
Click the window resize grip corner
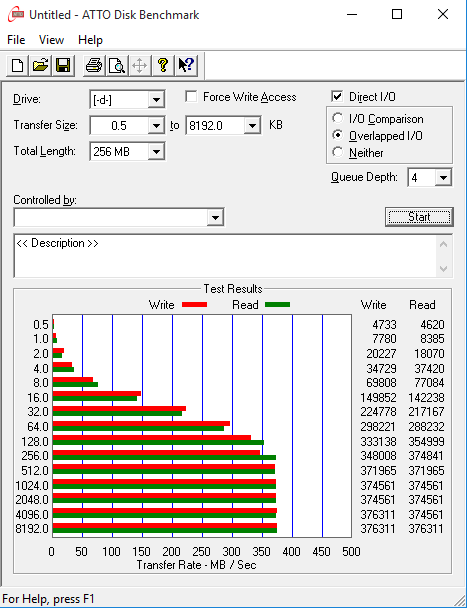[459, 600]
